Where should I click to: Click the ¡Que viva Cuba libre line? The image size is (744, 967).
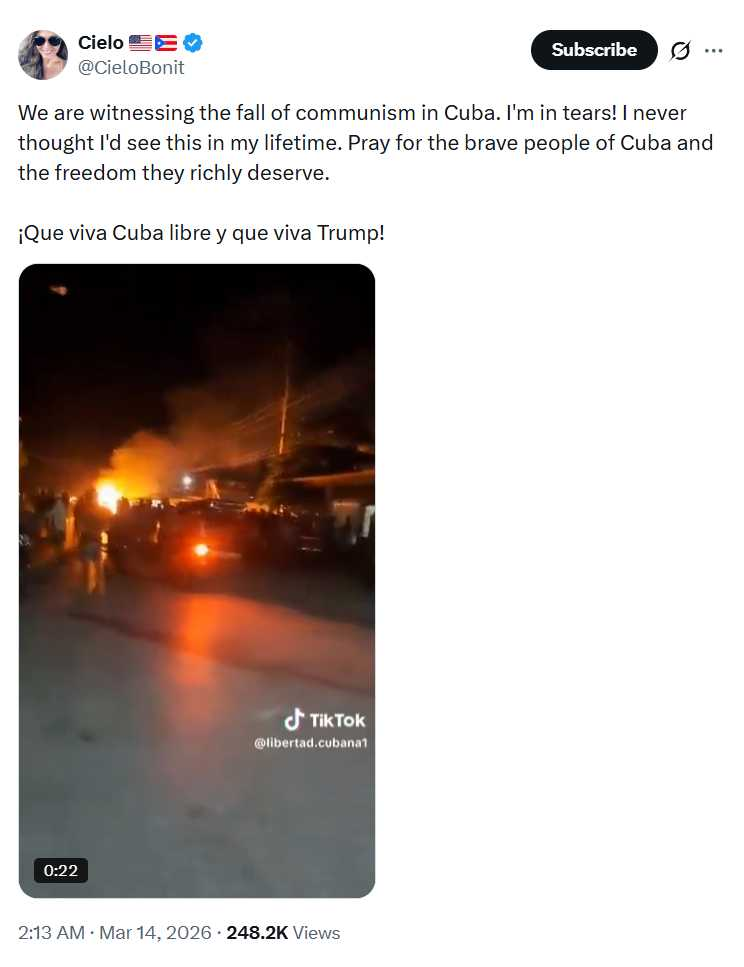click(201, 233)
